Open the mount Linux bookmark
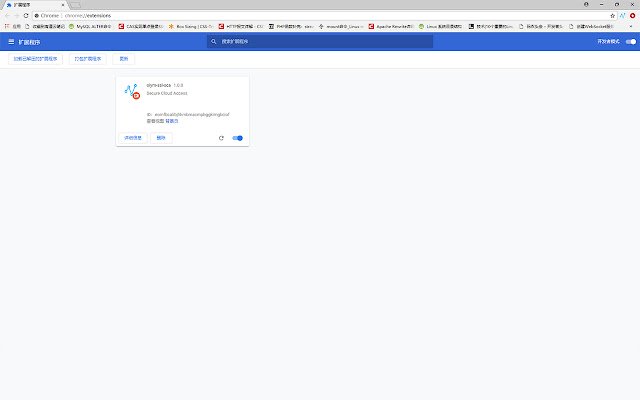This screenshot has height=400, width=640. coord(341,26)
